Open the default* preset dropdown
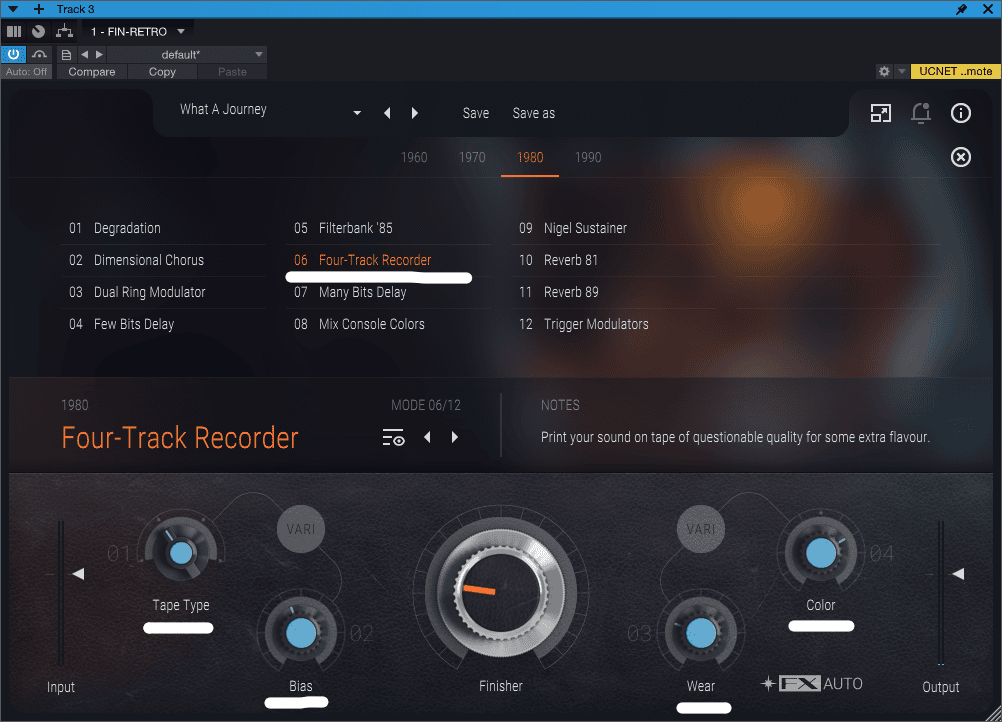 coord(259,55)
